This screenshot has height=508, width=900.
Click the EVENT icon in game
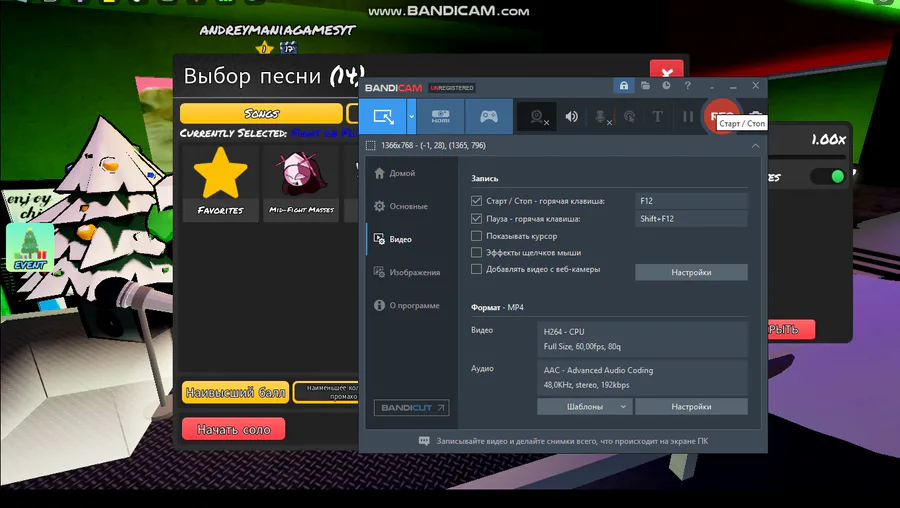coord(30,247)
